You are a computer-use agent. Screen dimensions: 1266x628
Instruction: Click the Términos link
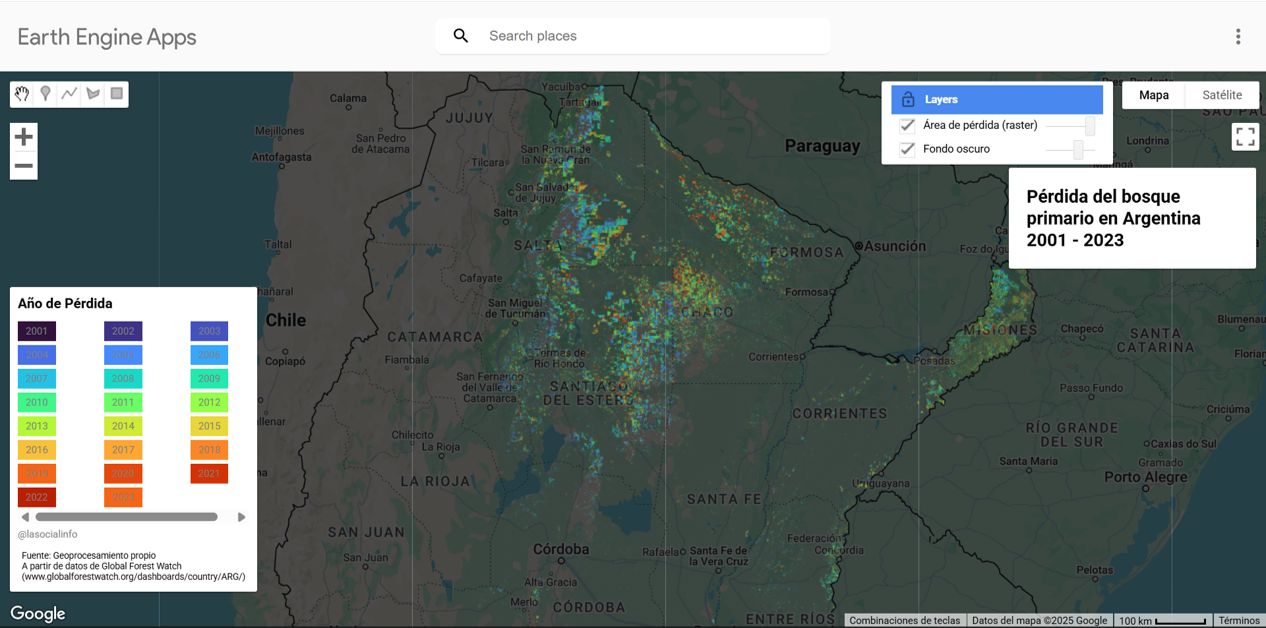(1239, 621)
